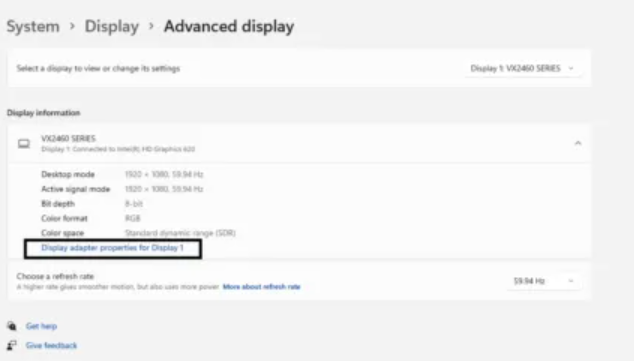Click the Advanced display heading
The height and width of the screenshot is (361, 634).
(229, 26)
